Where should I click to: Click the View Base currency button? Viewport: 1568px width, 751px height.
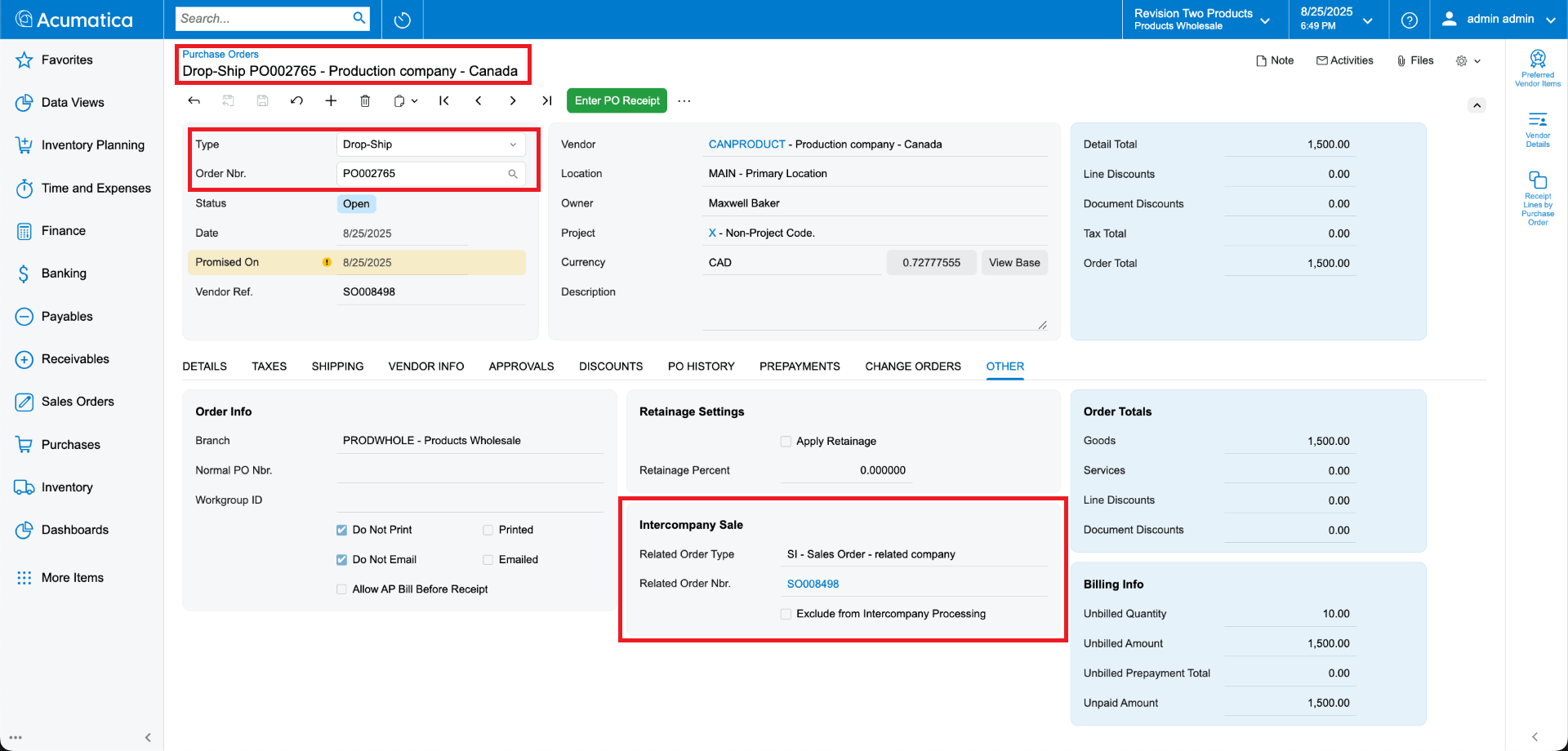pyautogui.click(x=1014, y=263)
